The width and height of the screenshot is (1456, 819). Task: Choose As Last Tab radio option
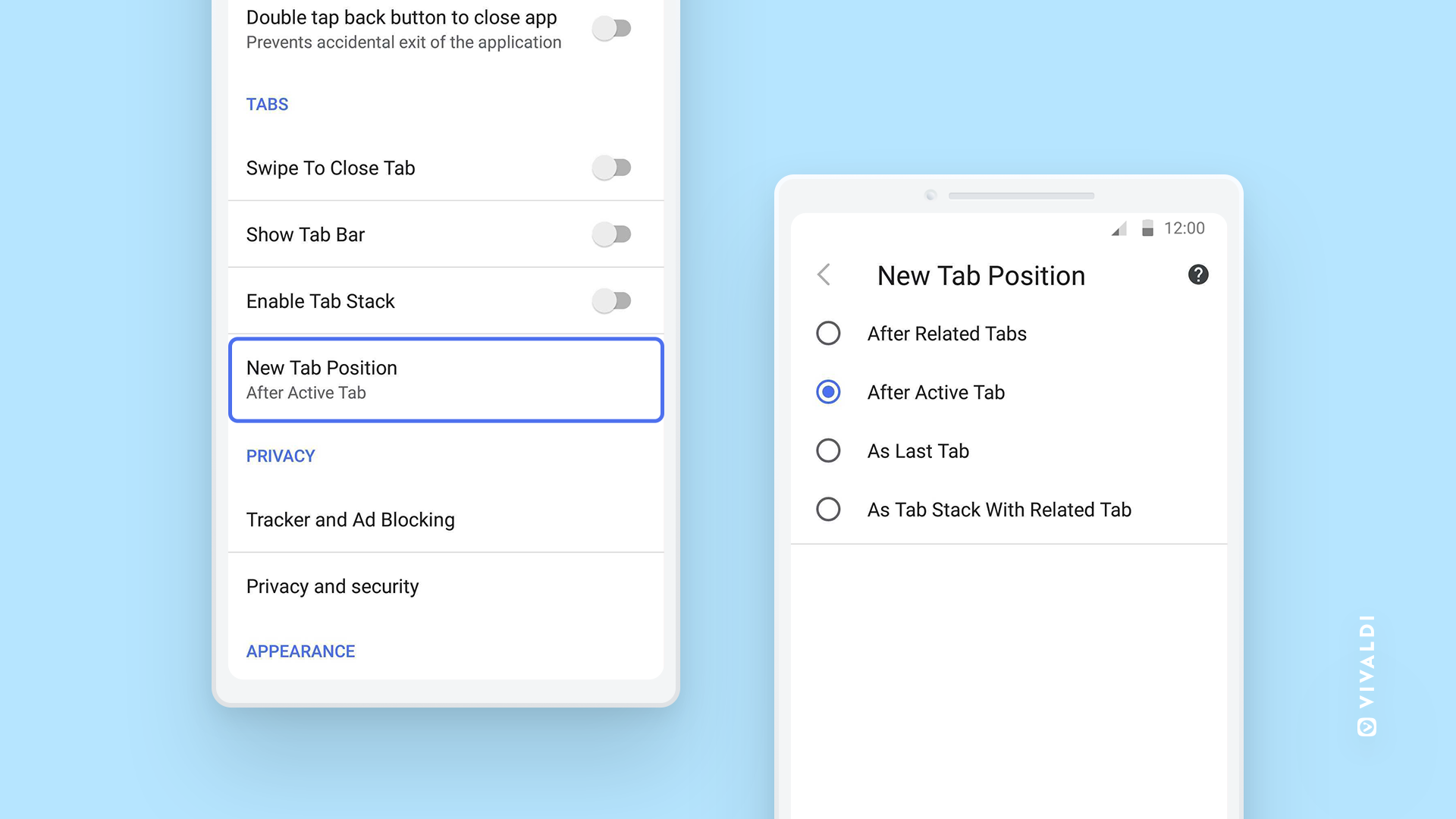[828, 451]
